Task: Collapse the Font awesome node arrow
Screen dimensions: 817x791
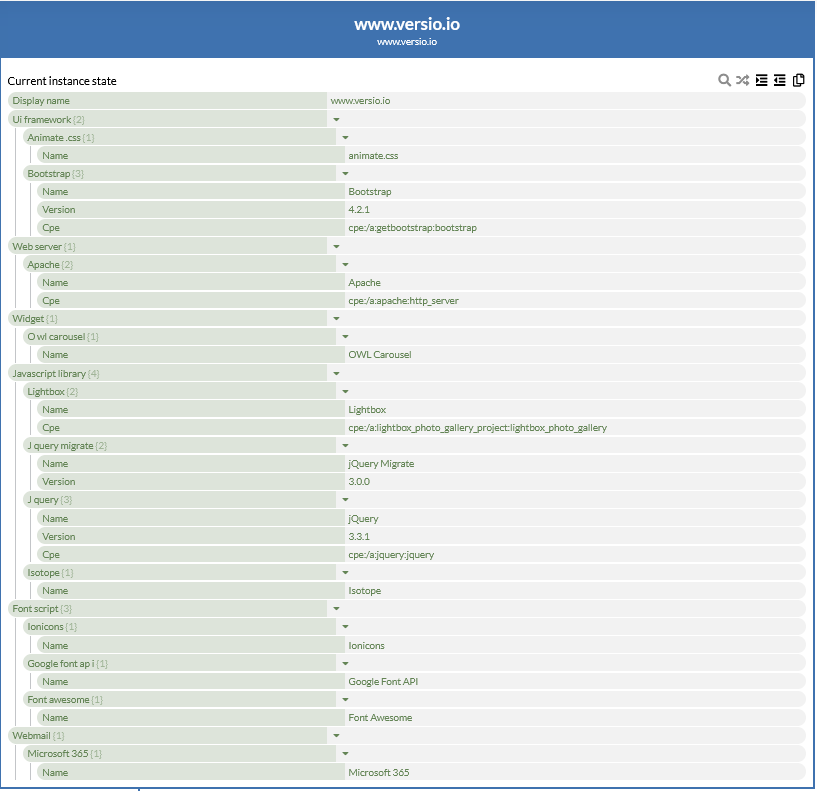Action: [x=345, y=699]
